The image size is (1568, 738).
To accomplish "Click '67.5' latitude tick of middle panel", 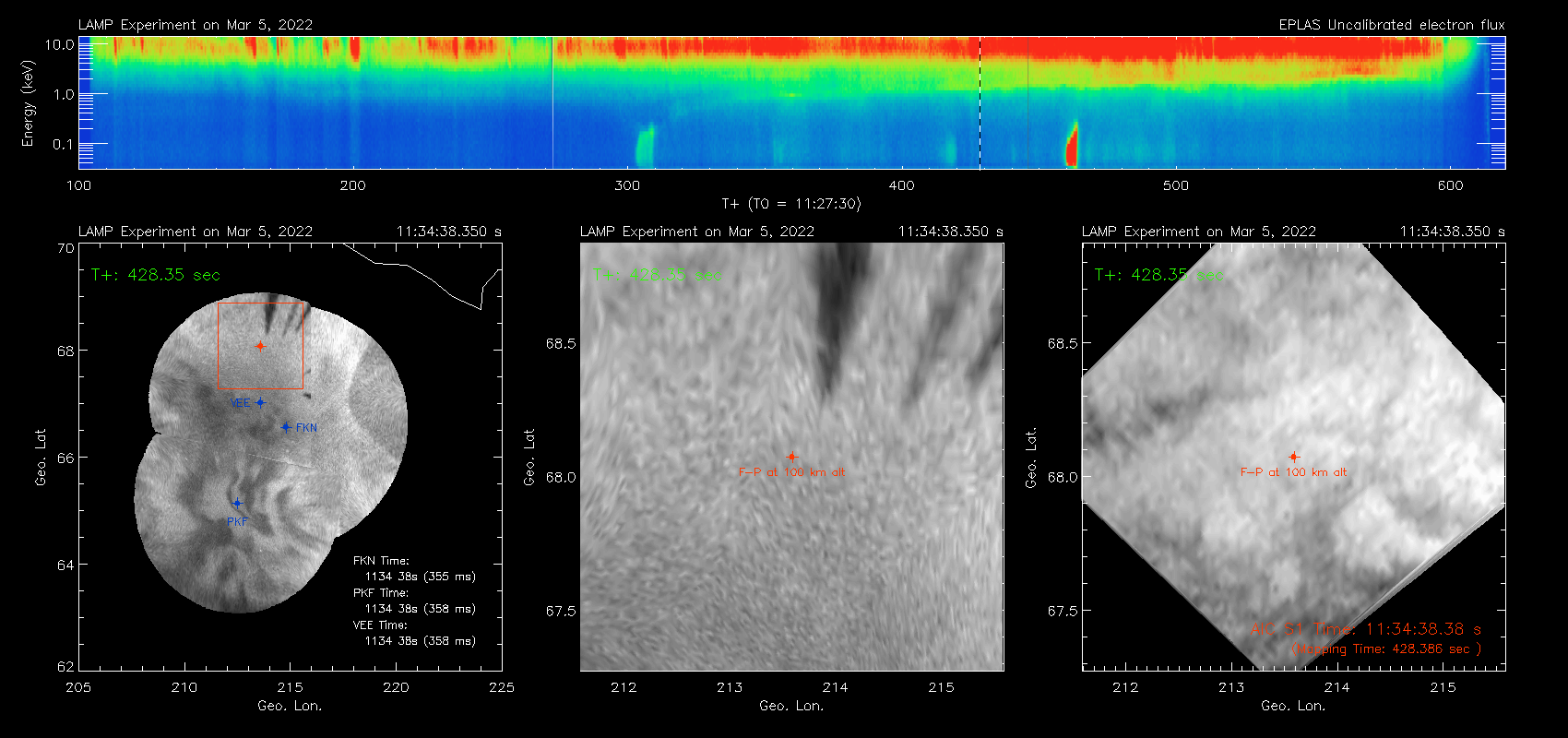I will click(x=560, y=611).
